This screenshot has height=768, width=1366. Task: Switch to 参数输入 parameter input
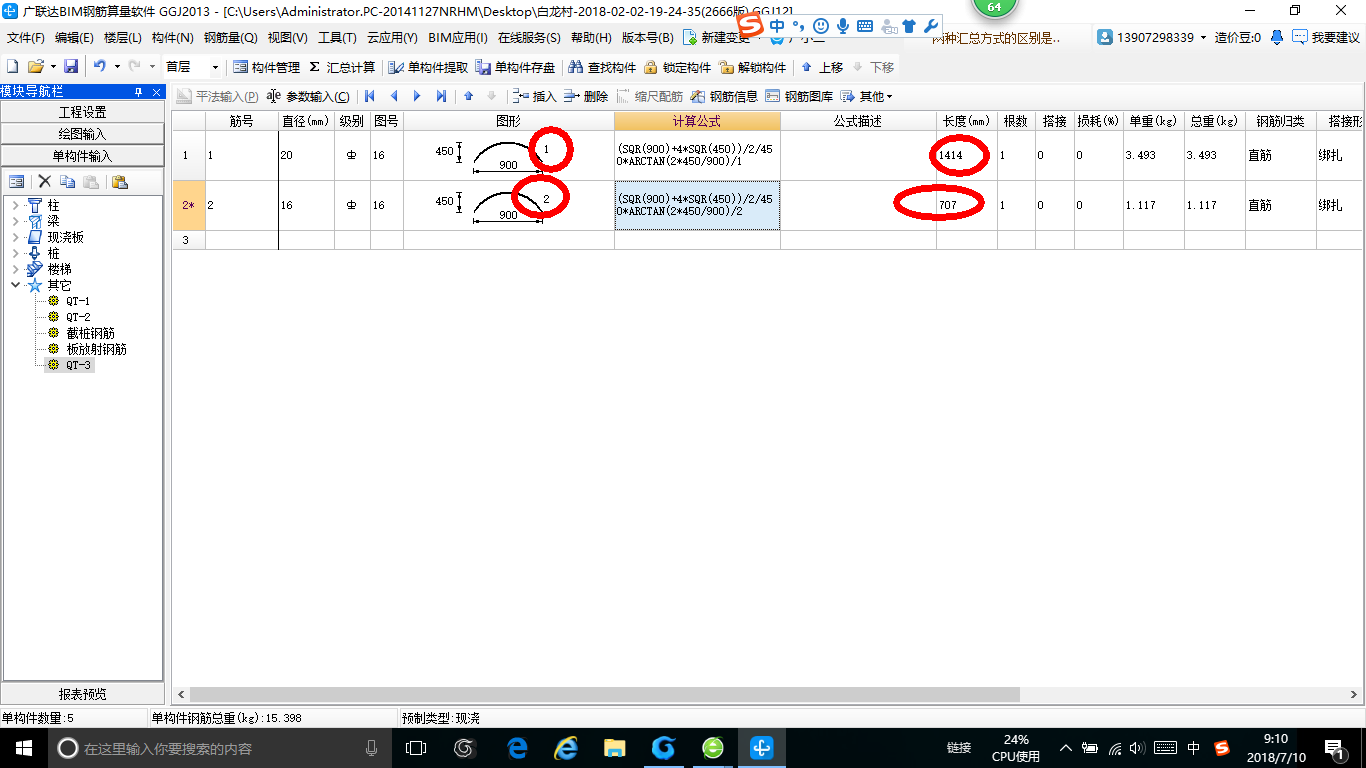[x=308, y=97]
